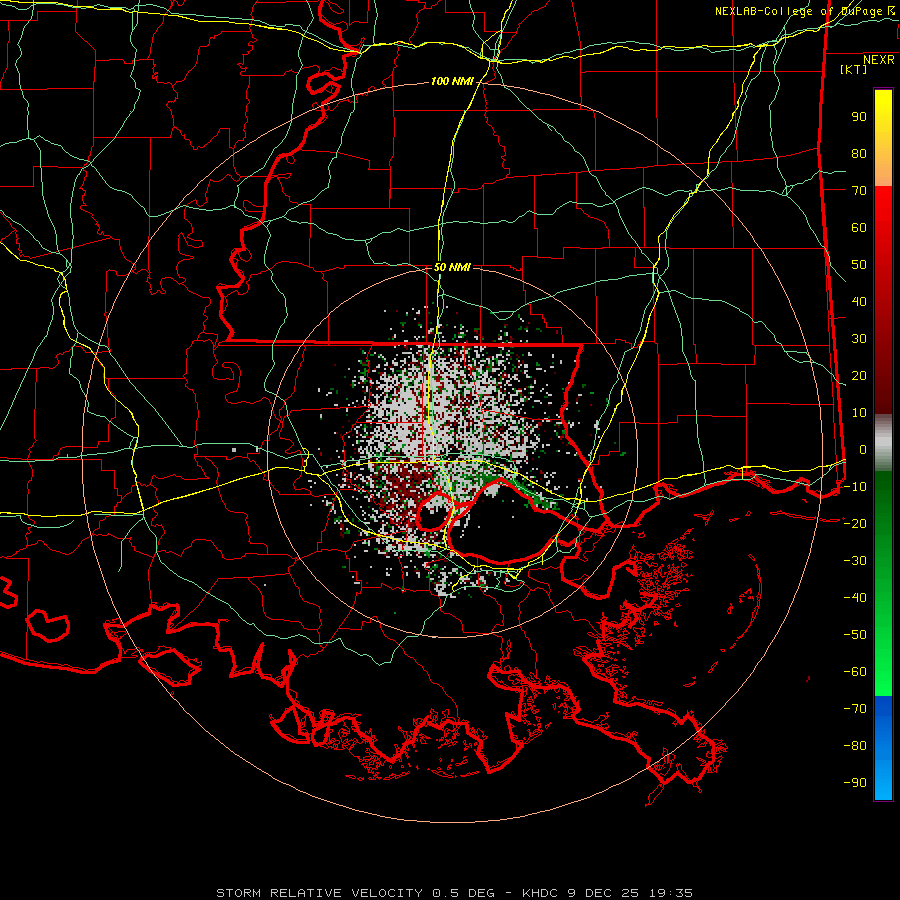
Task: Click the 30 value on the velocity scale
Action: tap(859, 339)
